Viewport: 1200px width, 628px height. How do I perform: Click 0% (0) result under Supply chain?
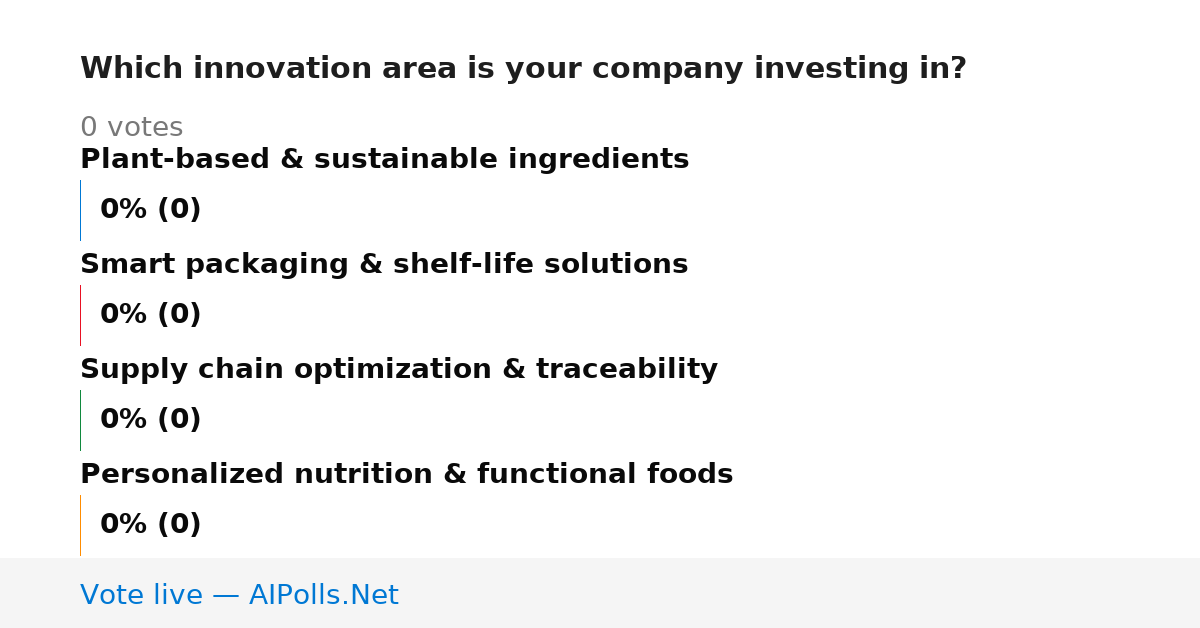tap(150, 420)
